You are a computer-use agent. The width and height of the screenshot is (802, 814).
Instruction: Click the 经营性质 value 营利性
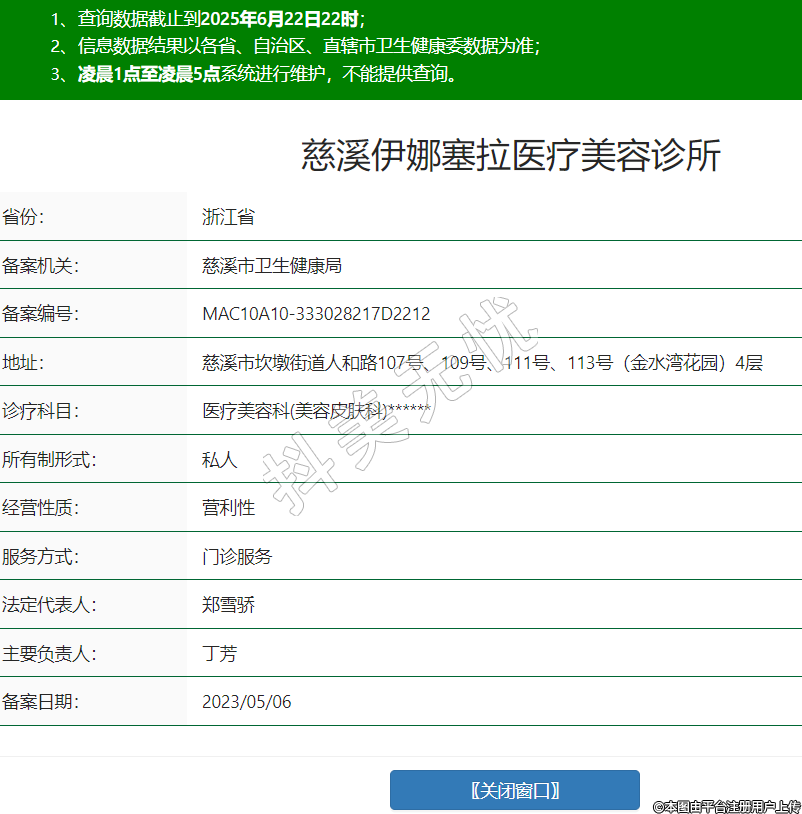click(228, 507)
